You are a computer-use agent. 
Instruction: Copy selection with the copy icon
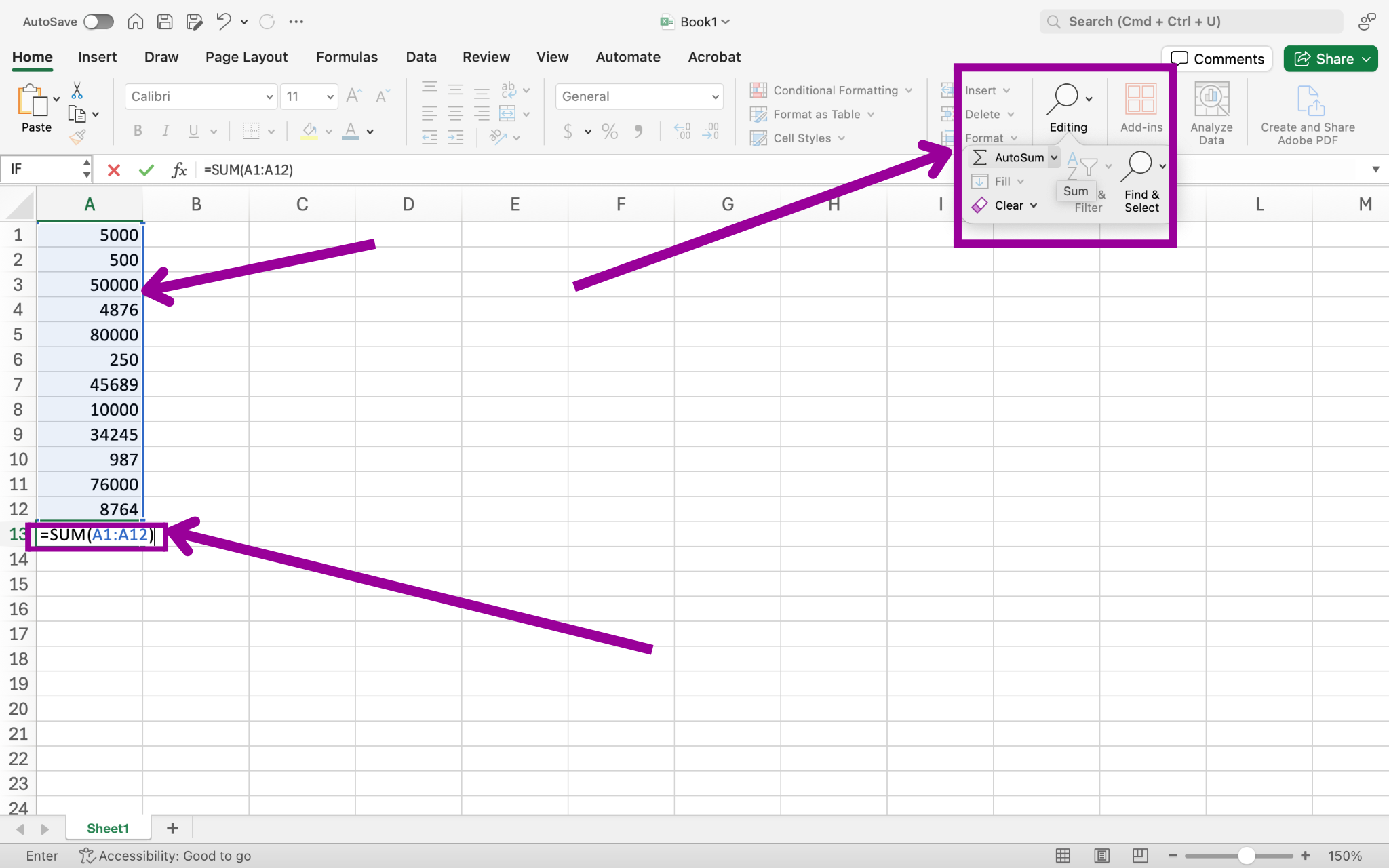point(77,114)
